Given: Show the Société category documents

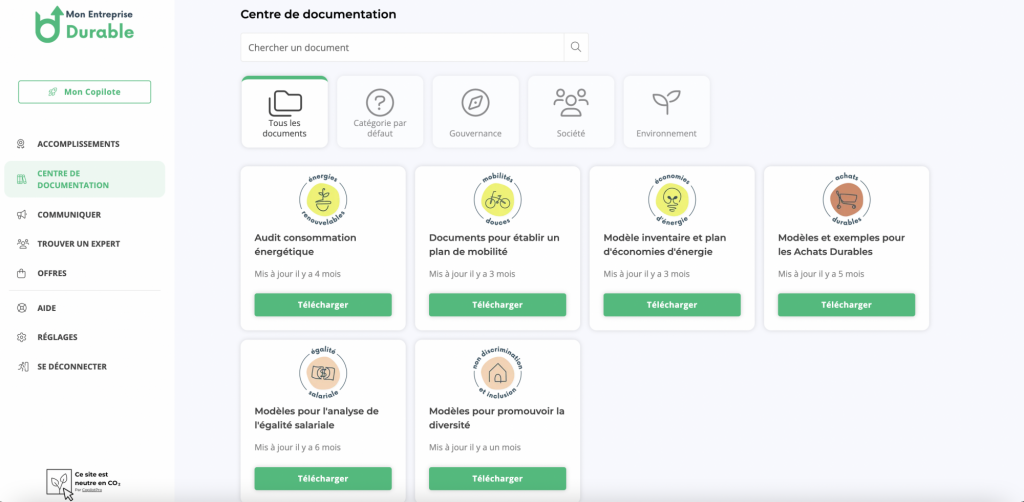Looking at the screenshot, I should pos(571,113).
